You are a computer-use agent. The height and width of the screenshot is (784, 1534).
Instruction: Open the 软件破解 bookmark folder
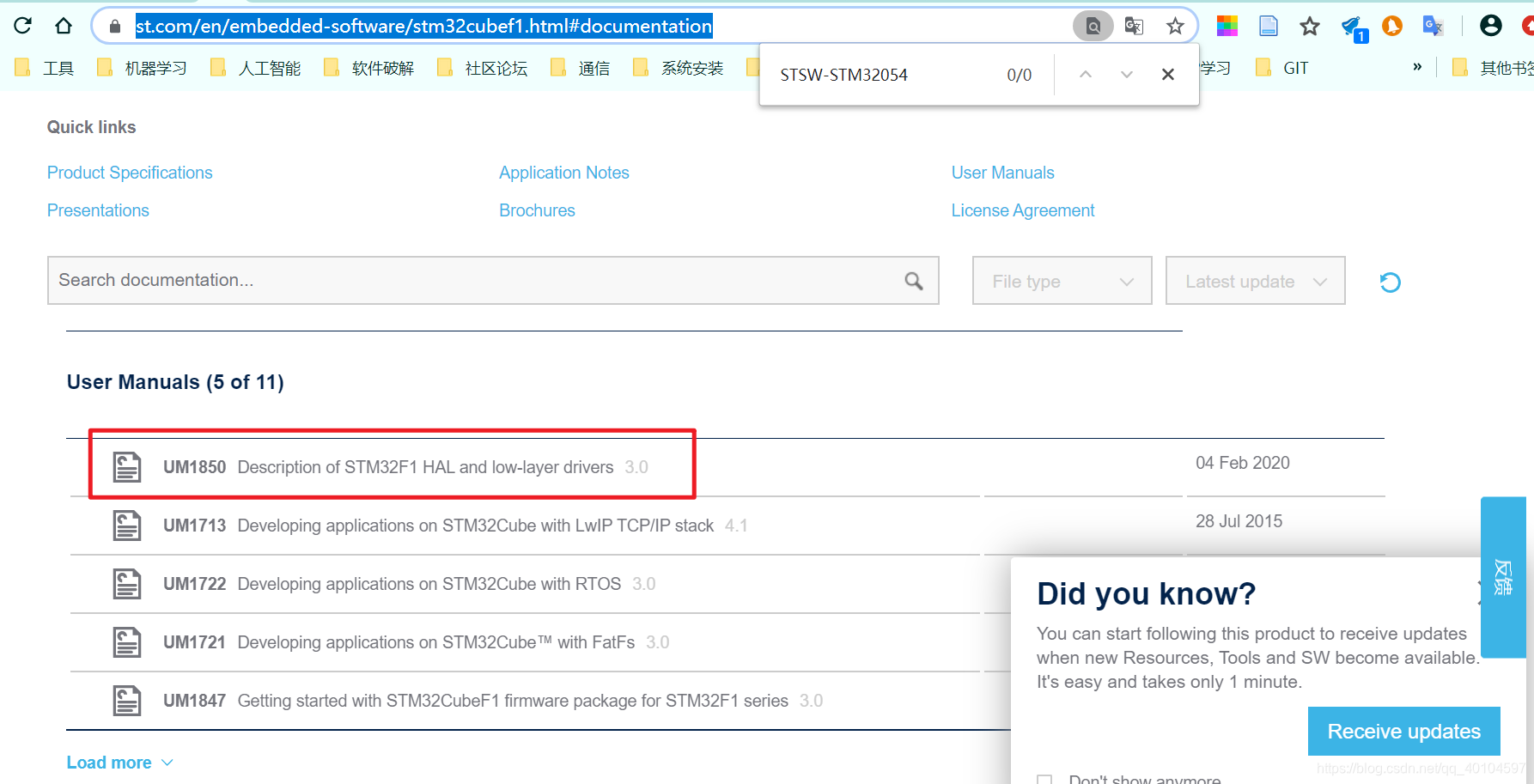(x=368, y=68)
